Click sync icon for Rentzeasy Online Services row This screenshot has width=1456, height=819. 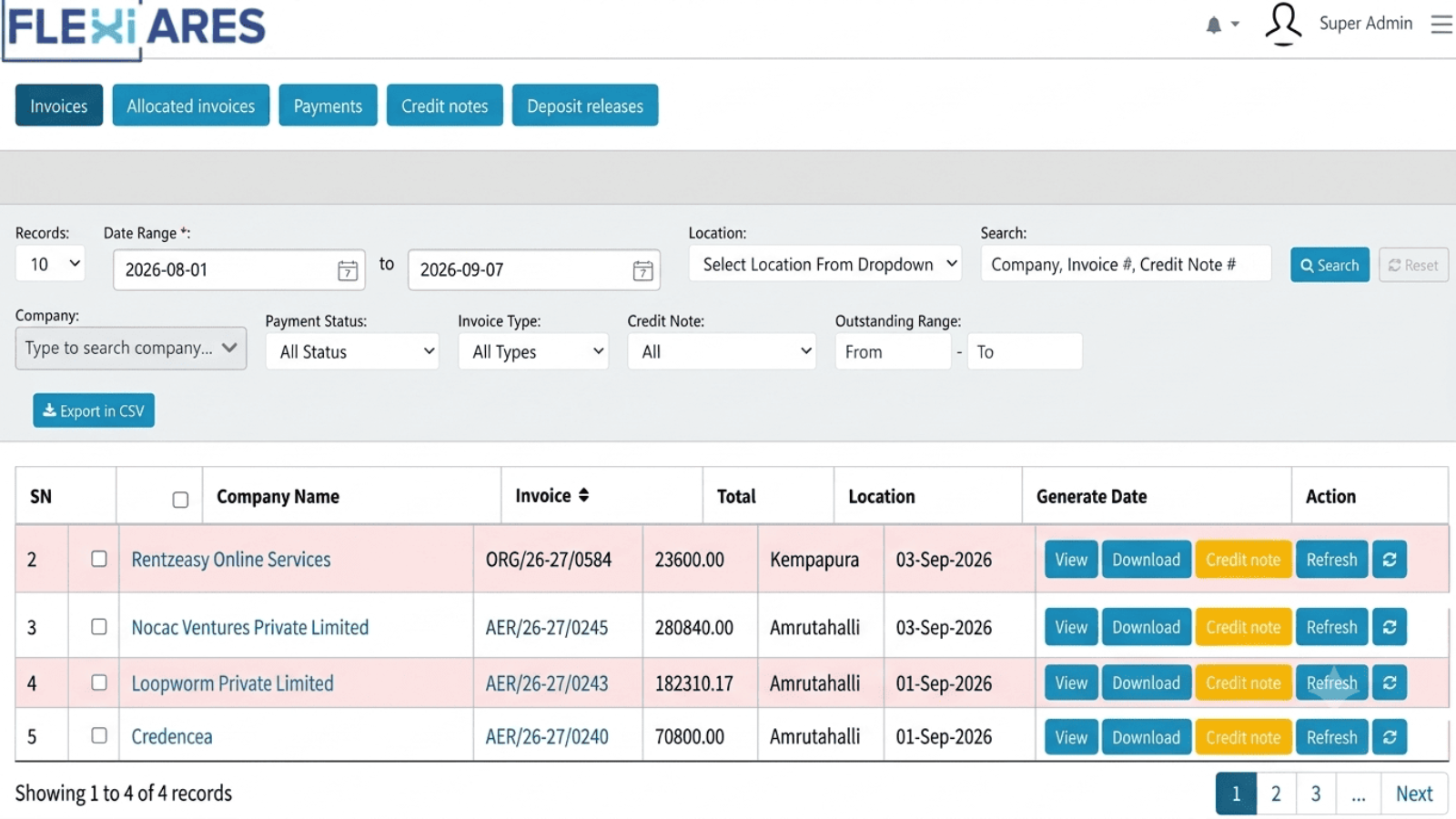pyautogui.click(x=1390, y=560)
